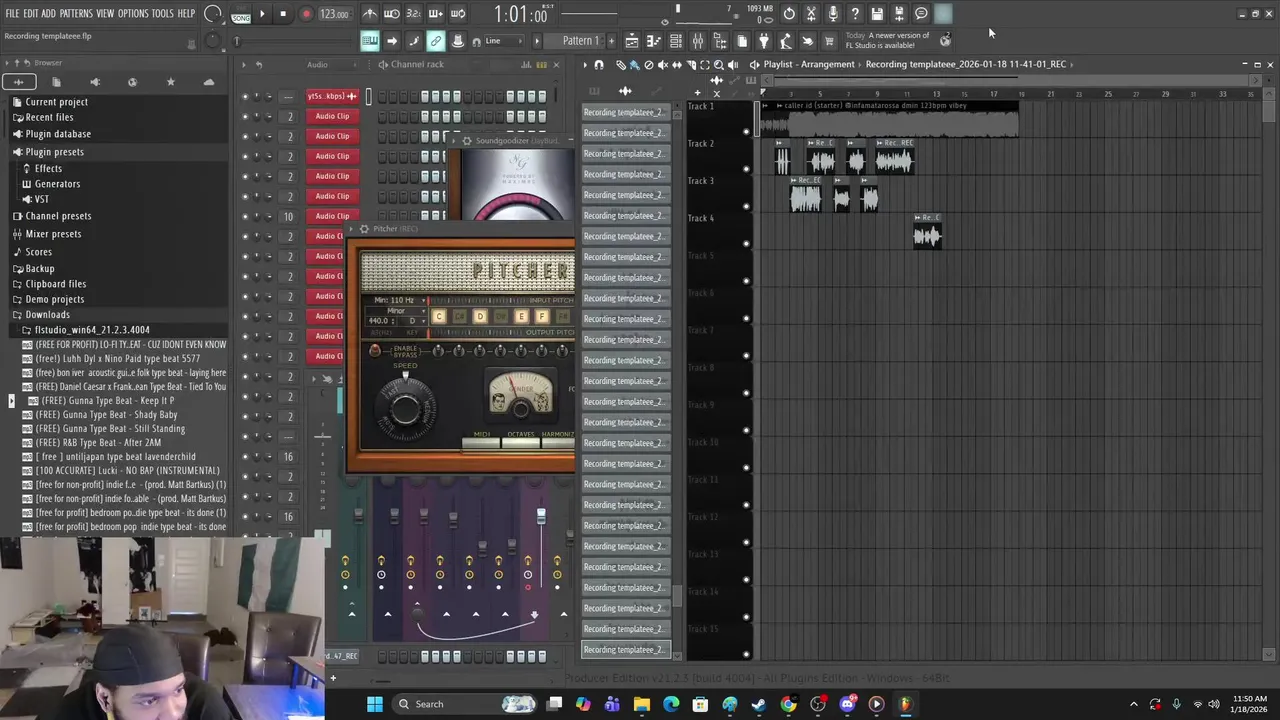Screen dimensions: 1280x720
Task: Select the Mute tool in Playlist
Action: point(662,64)
